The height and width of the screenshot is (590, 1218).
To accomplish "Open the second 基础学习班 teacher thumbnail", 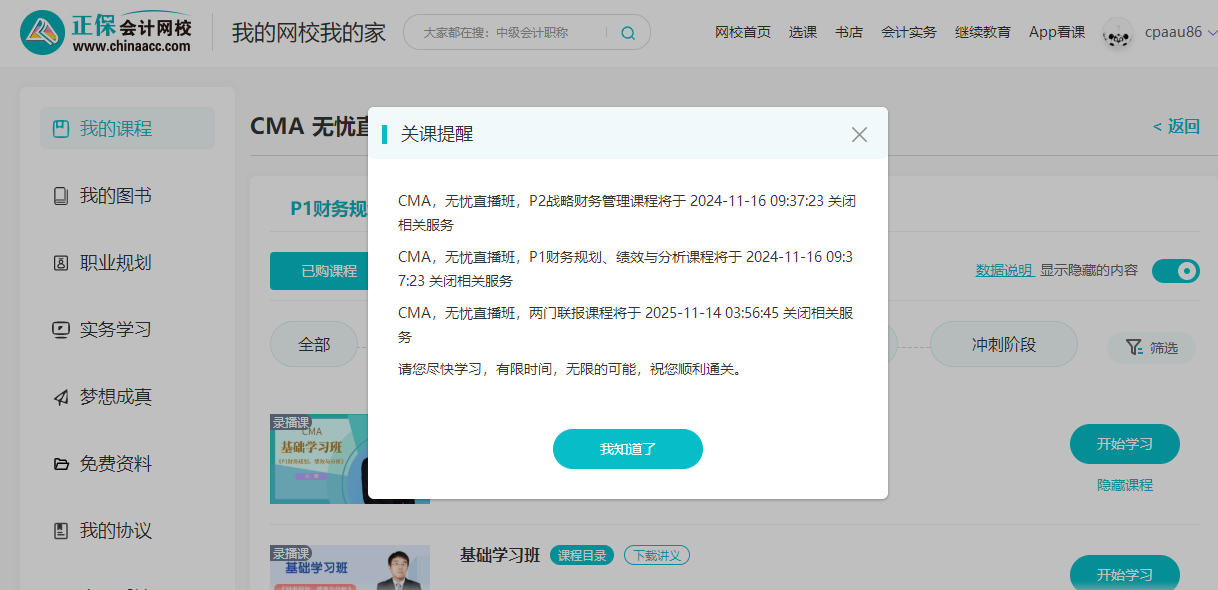I will pos(350,567).
